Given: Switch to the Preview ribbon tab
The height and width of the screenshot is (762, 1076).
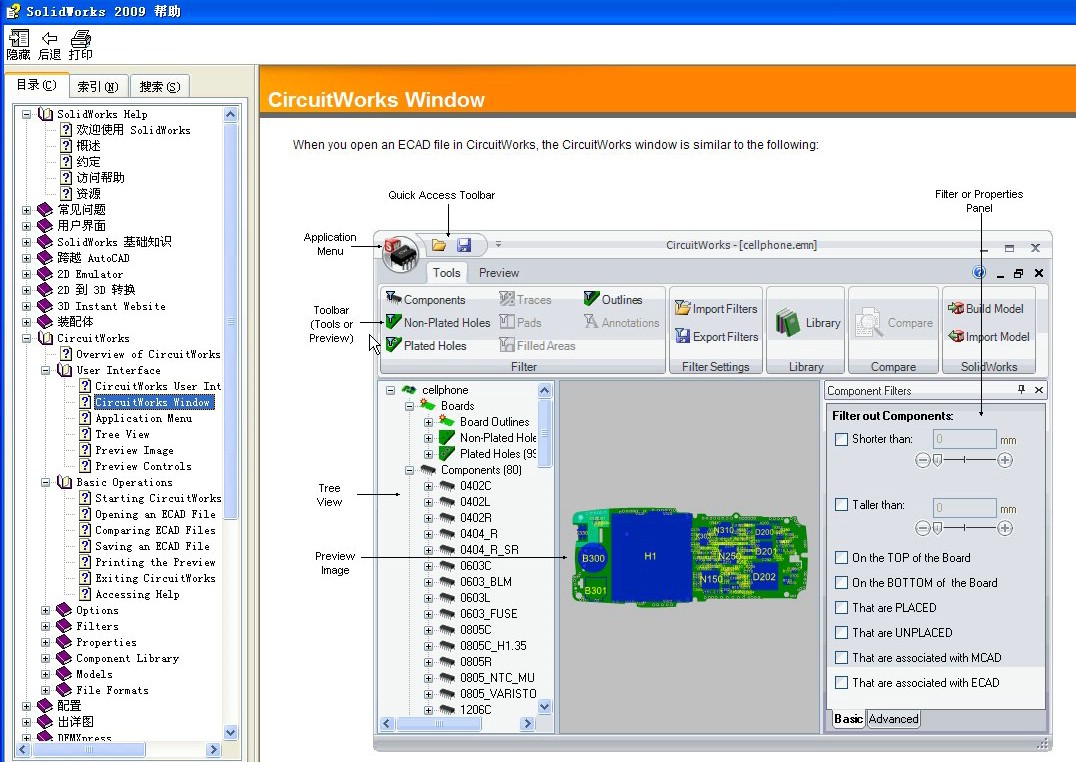Looking at the screenshot, I should tap(499, 273).
